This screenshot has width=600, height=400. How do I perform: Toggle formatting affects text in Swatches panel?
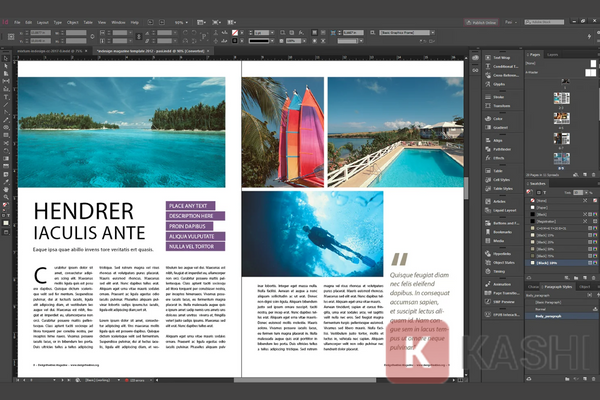tap(545, 193)
